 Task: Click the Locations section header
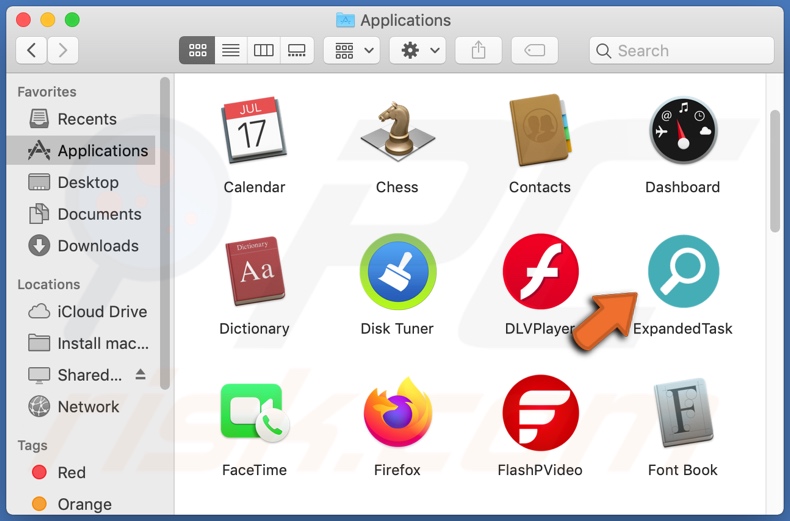49,284
